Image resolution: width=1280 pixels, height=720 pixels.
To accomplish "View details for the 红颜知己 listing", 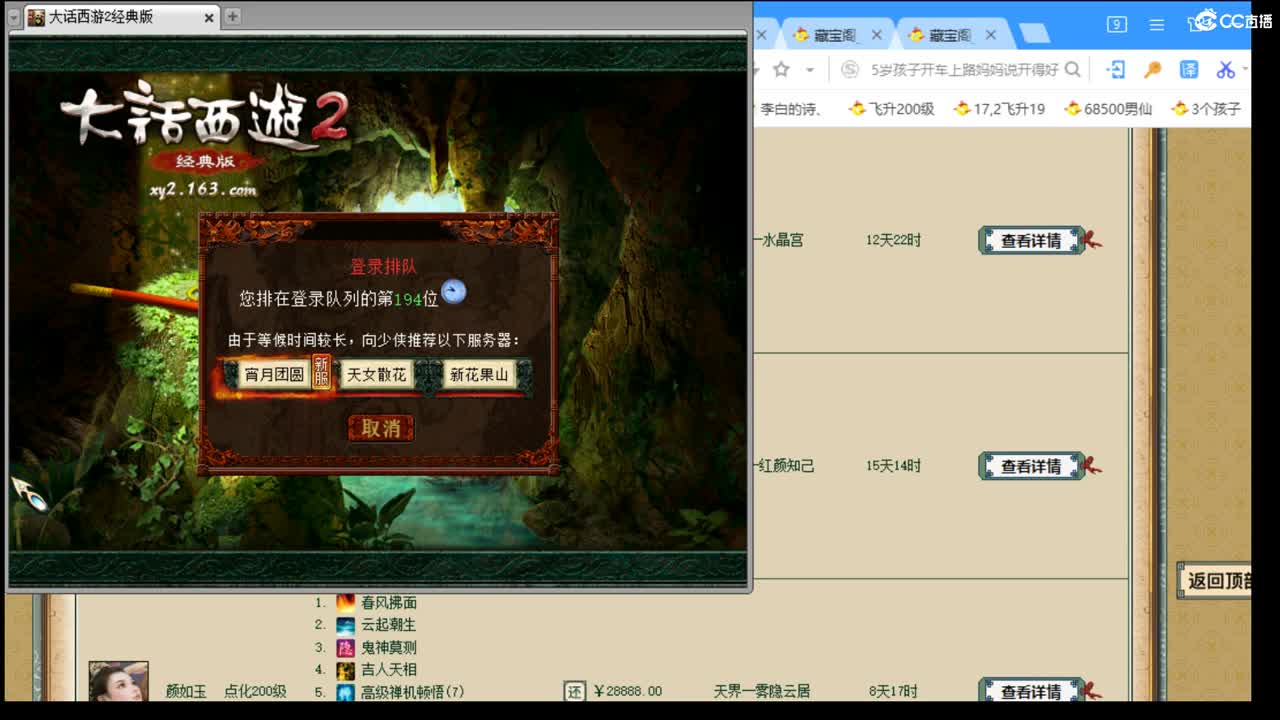I will 1031,466.
